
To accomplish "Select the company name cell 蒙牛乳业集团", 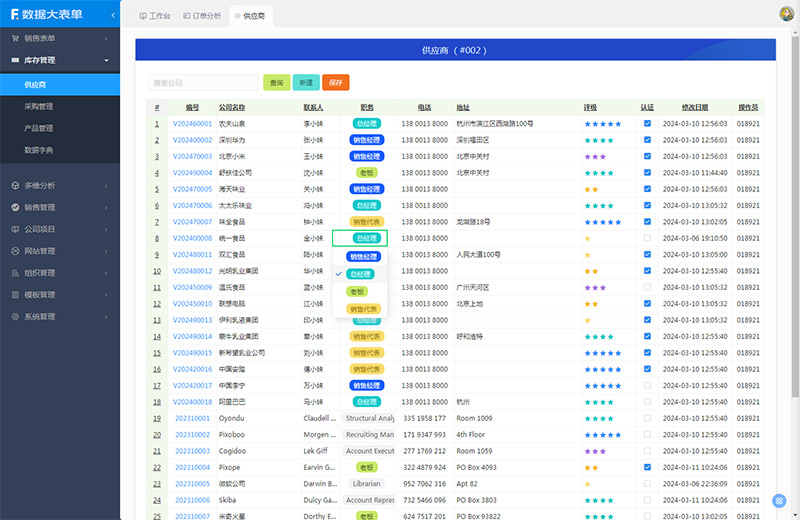I will pyautogui.click(x=238, y=337).
